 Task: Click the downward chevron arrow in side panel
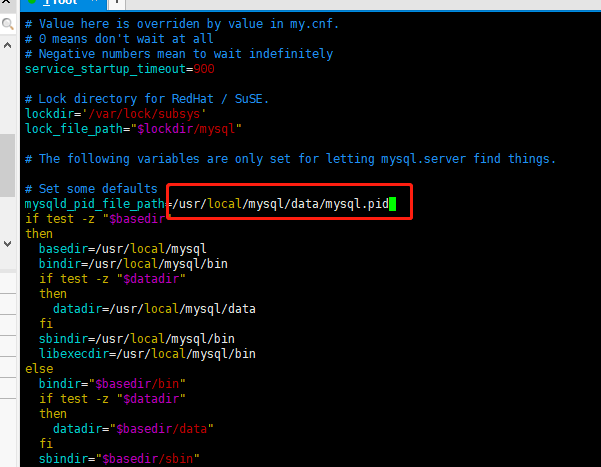(x=7, y=243)
